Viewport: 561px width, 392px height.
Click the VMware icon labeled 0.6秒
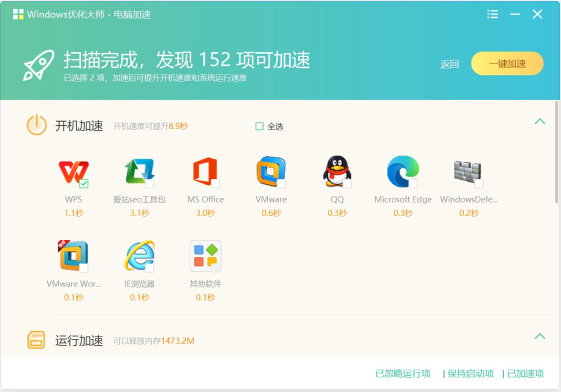coord(271,171)
